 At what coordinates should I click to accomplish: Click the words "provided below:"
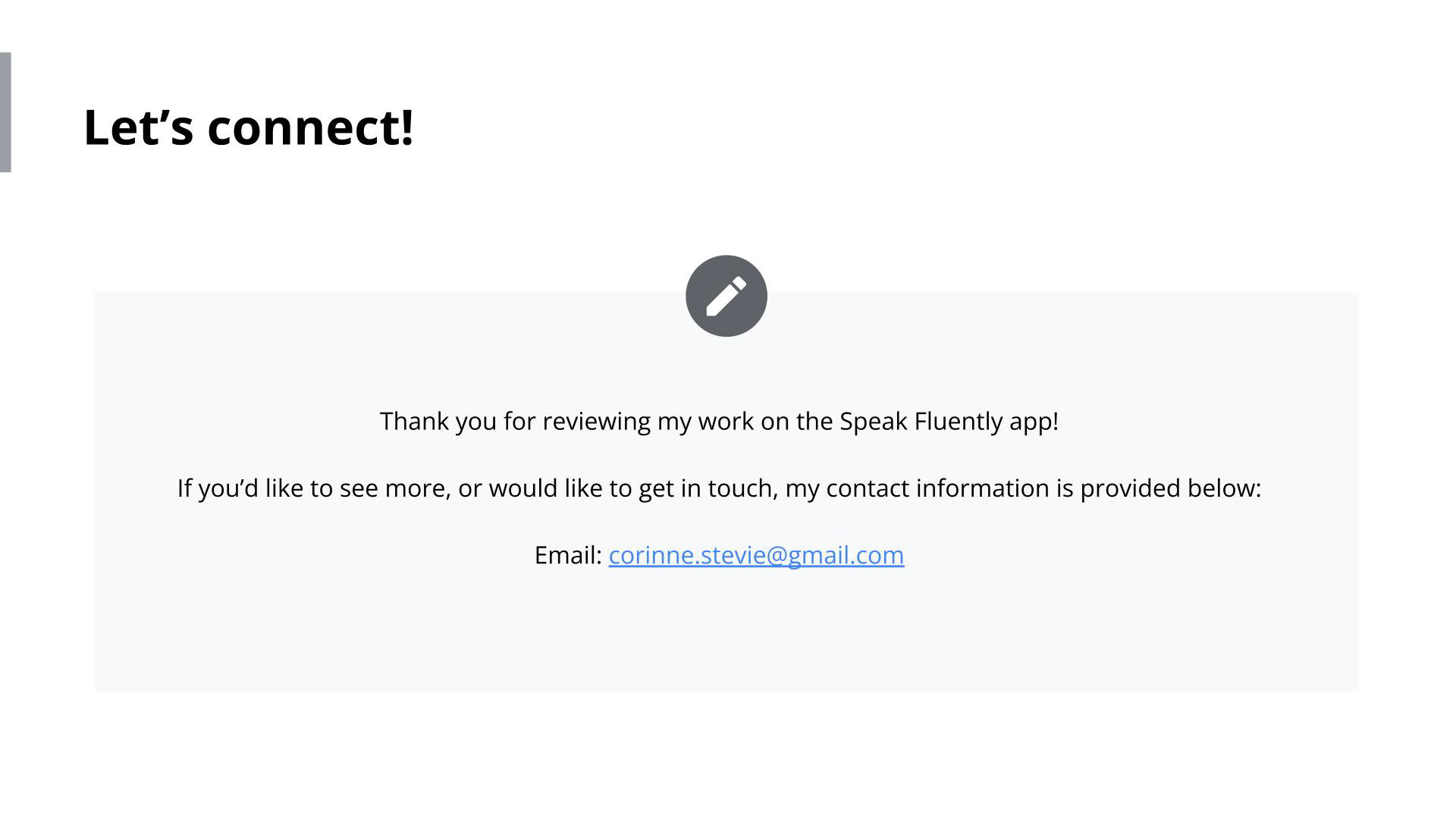click(x=1170, y=488)
